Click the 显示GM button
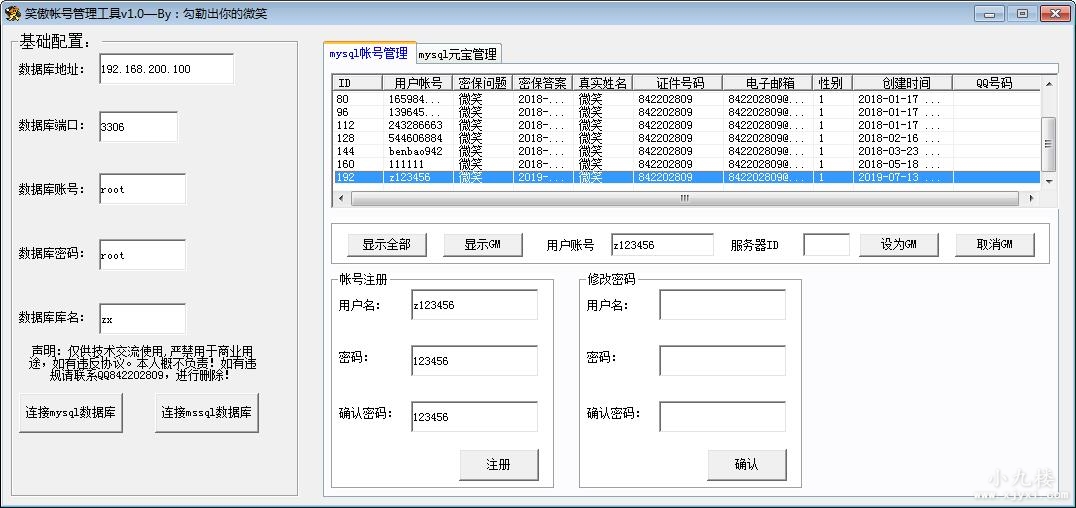This screenshot has height=508, width=1076. click(482, 244)
